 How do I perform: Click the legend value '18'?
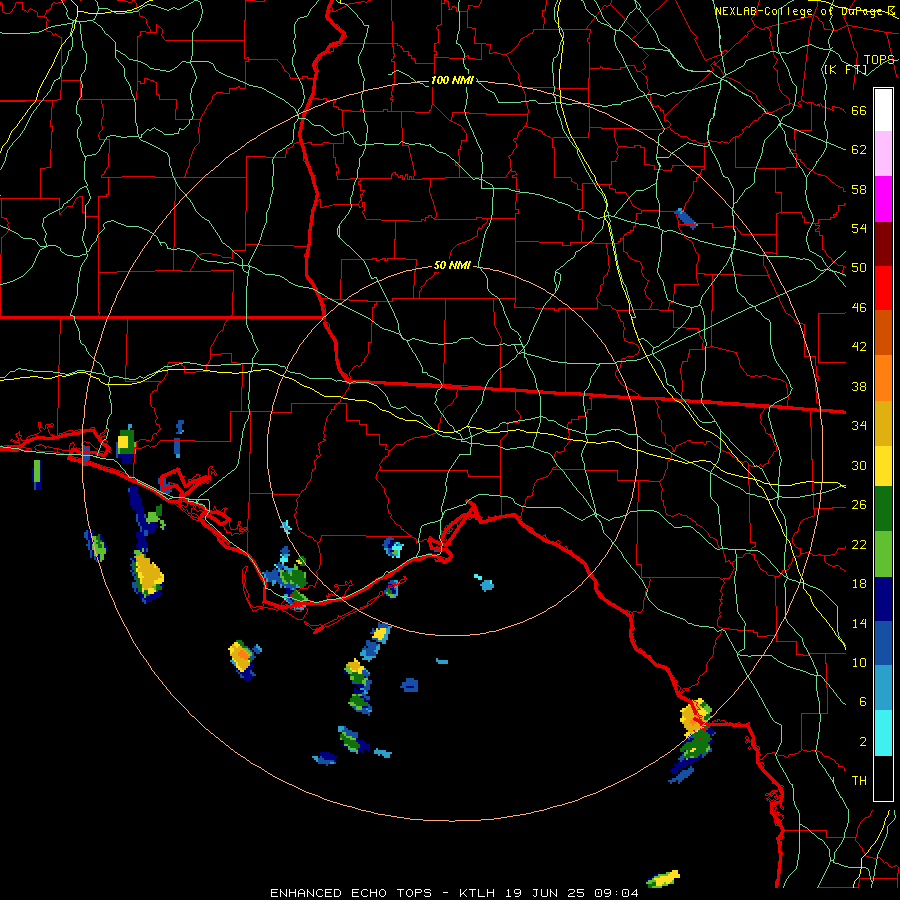point(859,584)
